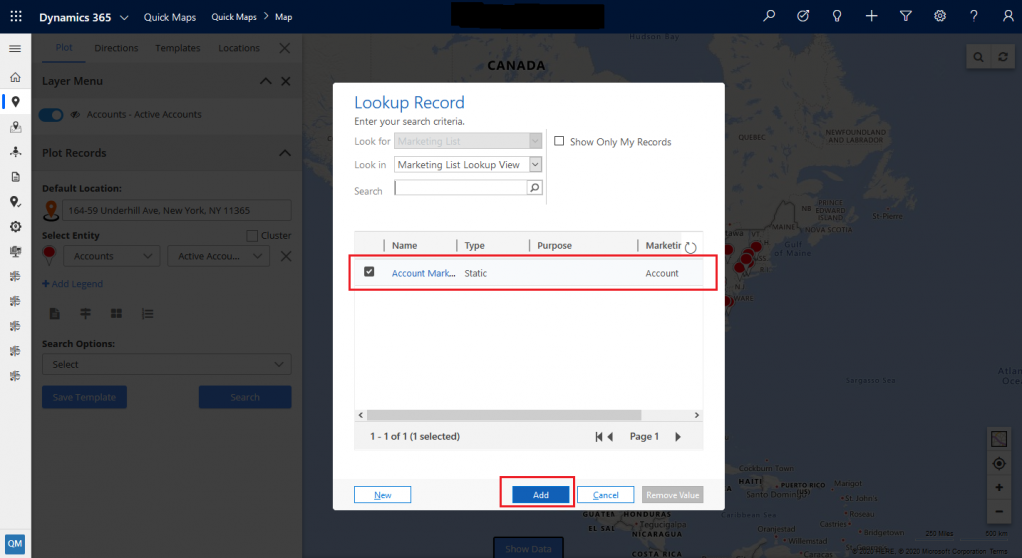Switch to the Plot tab
Screen dimensions: 1022x558
[64, 48]
